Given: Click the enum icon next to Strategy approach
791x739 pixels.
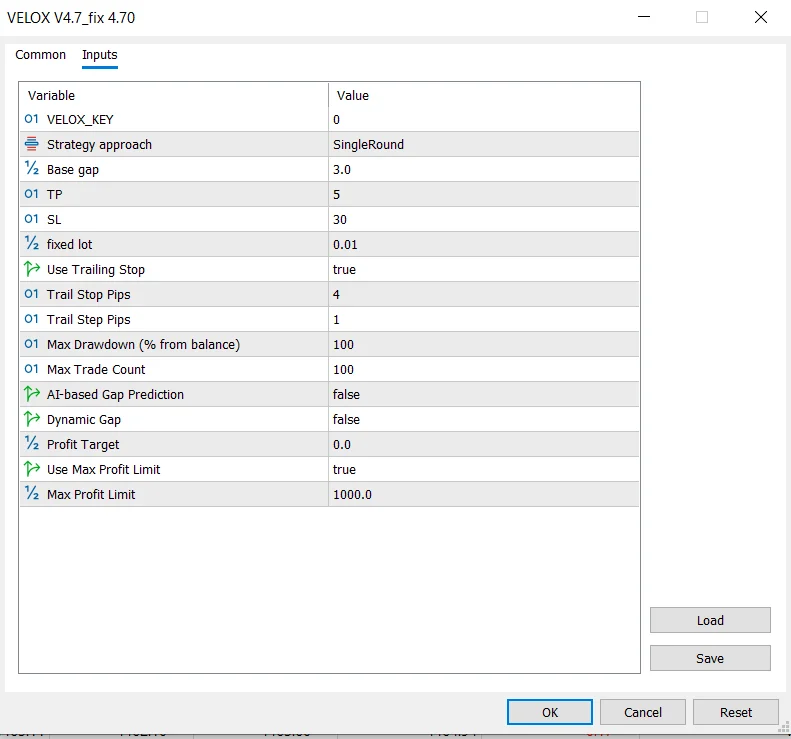Looking at the screenshot, I should [31, 144].
